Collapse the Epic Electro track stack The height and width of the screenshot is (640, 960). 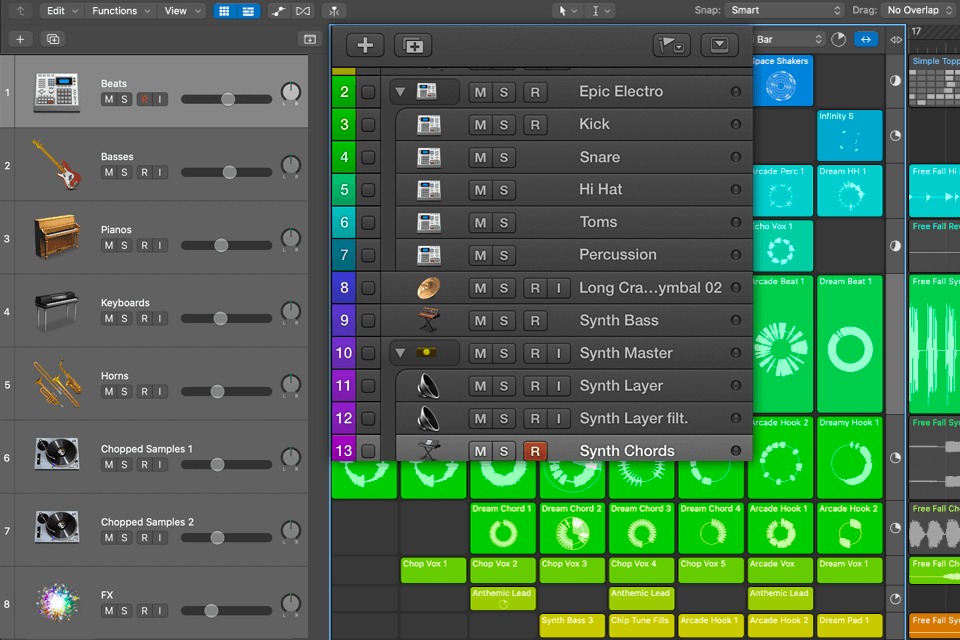click(400, 91)
